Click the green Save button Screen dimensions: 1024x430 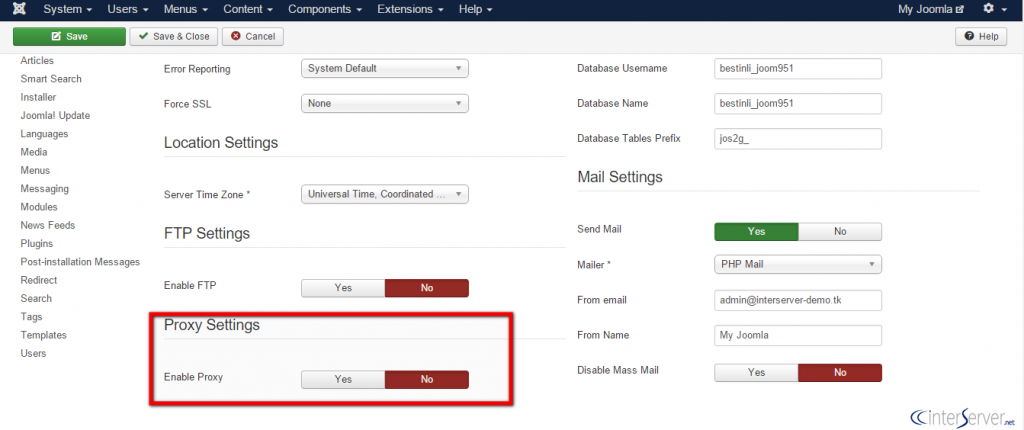click(x=69, y=37)
